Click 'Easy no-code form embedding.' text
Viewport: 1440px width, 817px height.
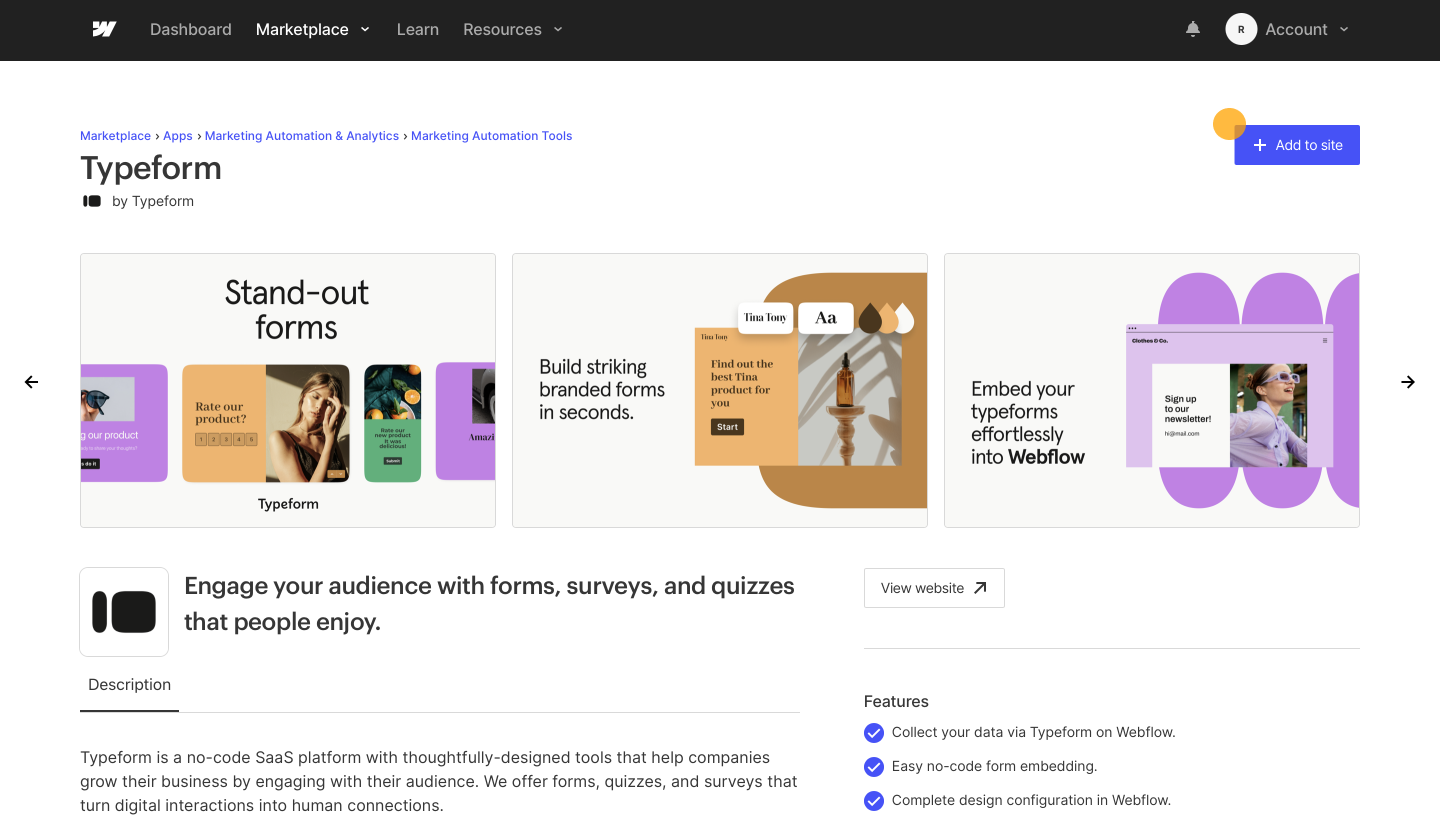coord(995,767)
